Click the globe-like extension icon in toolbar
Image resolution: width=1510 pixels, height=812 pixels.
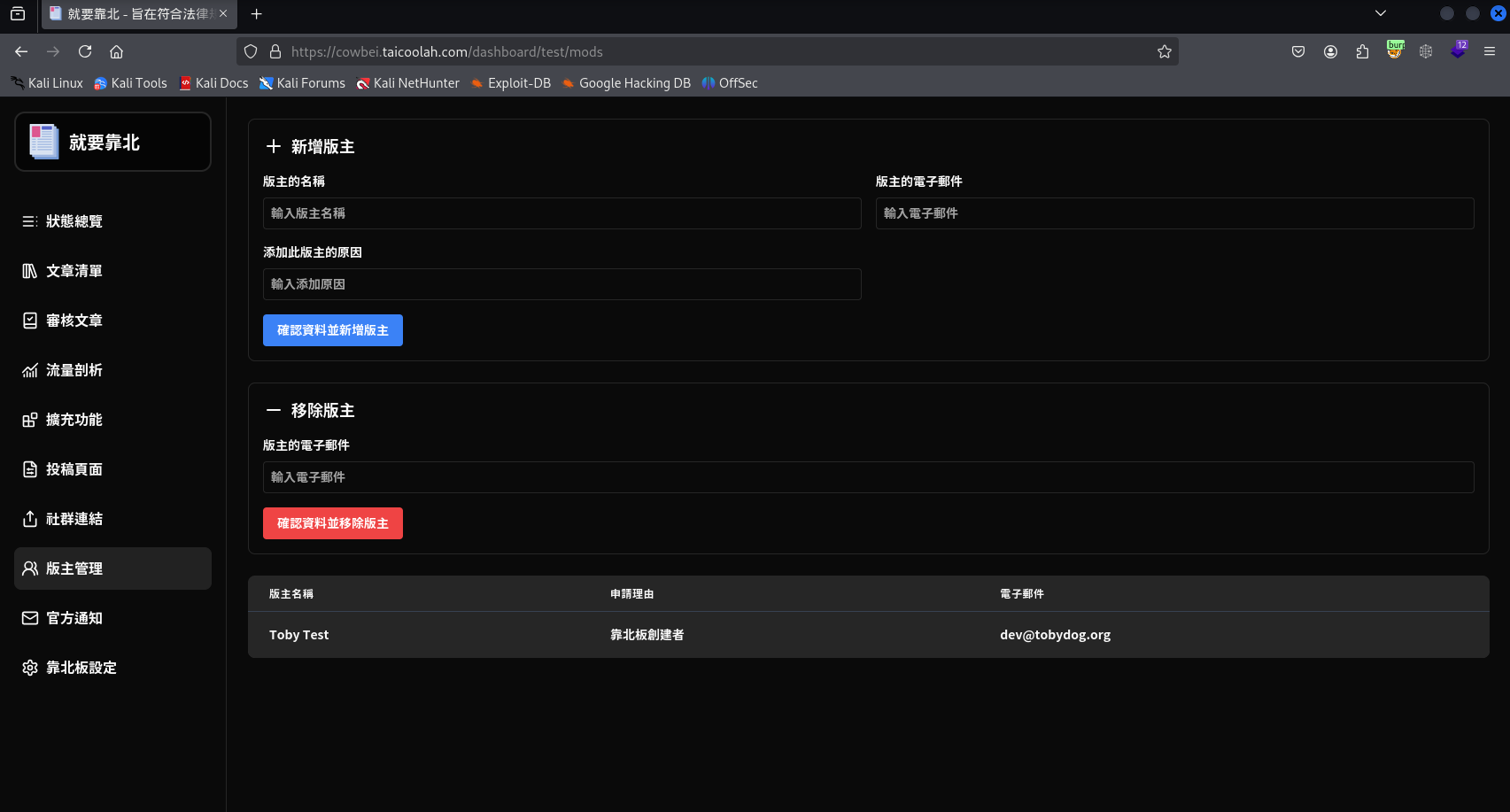coord(1426,51)
